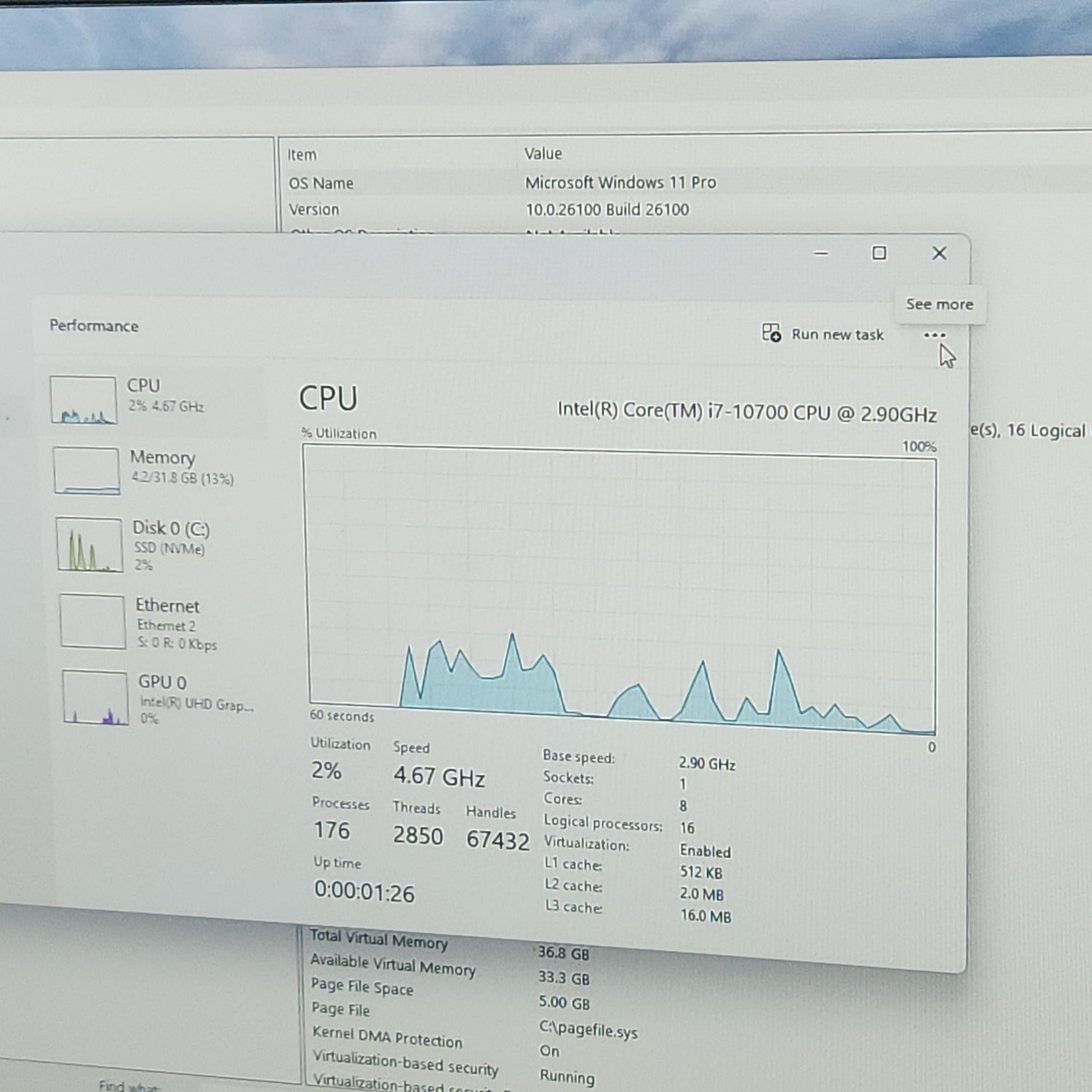Click the Value column header in System Information

(543, 154)
